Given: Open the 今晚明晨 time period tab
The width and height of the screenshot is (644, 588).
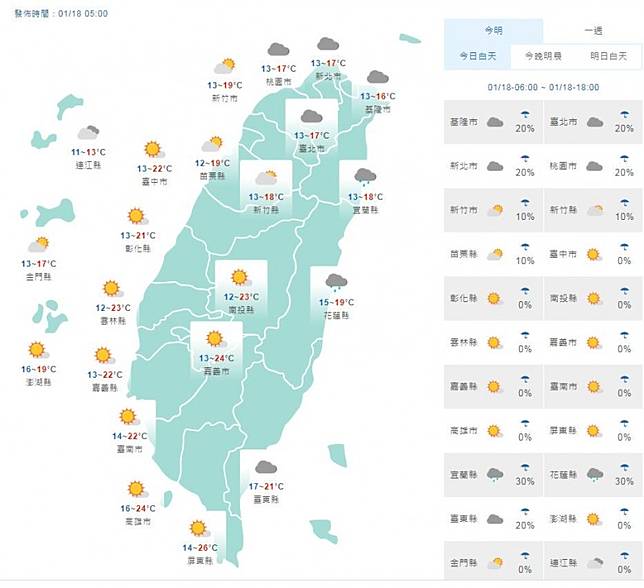Looking at the screenshot, I should [x=543, y=56].
